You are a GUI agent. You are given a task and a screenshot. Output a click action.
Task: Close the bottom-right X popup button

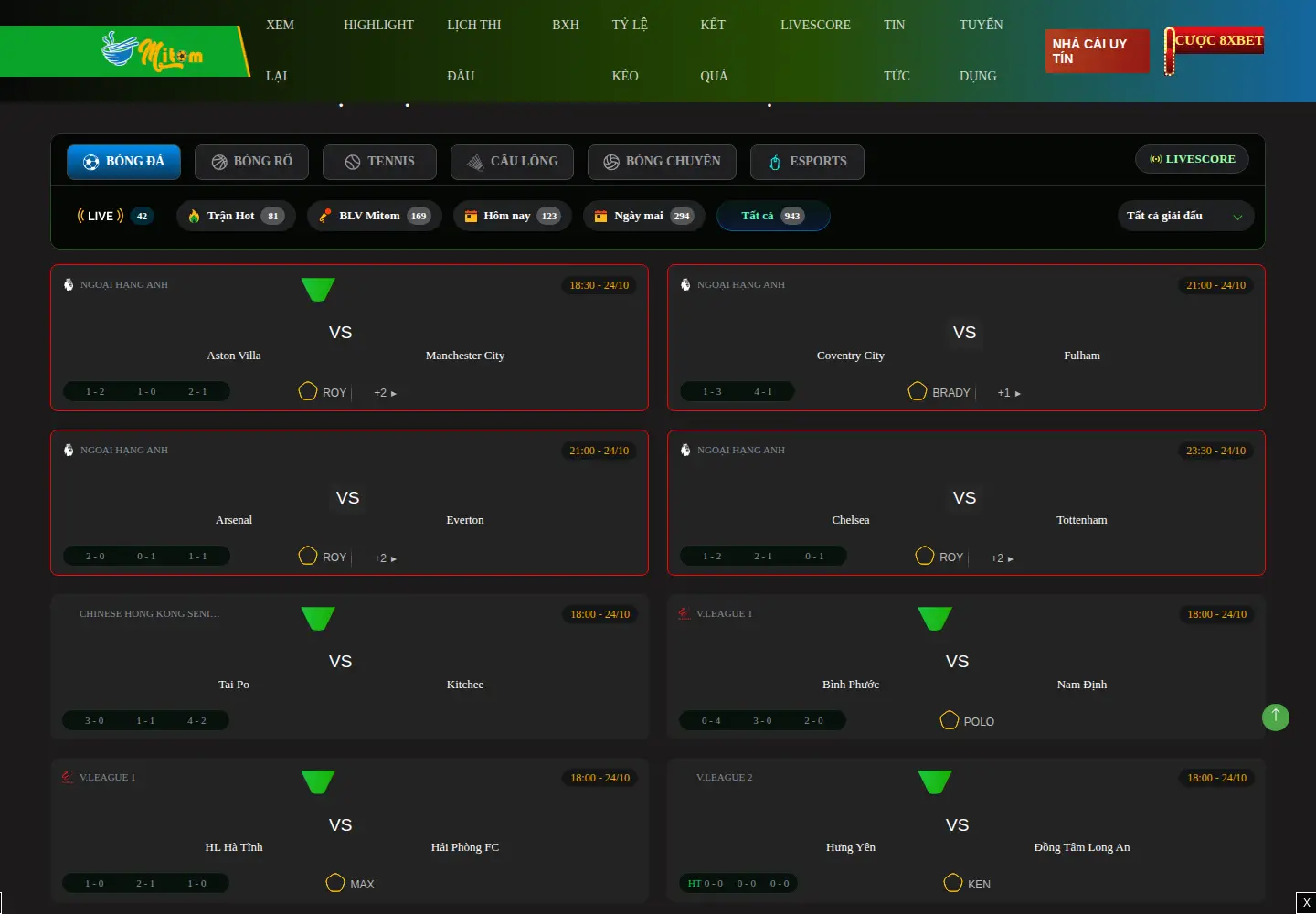[1306, 903]
